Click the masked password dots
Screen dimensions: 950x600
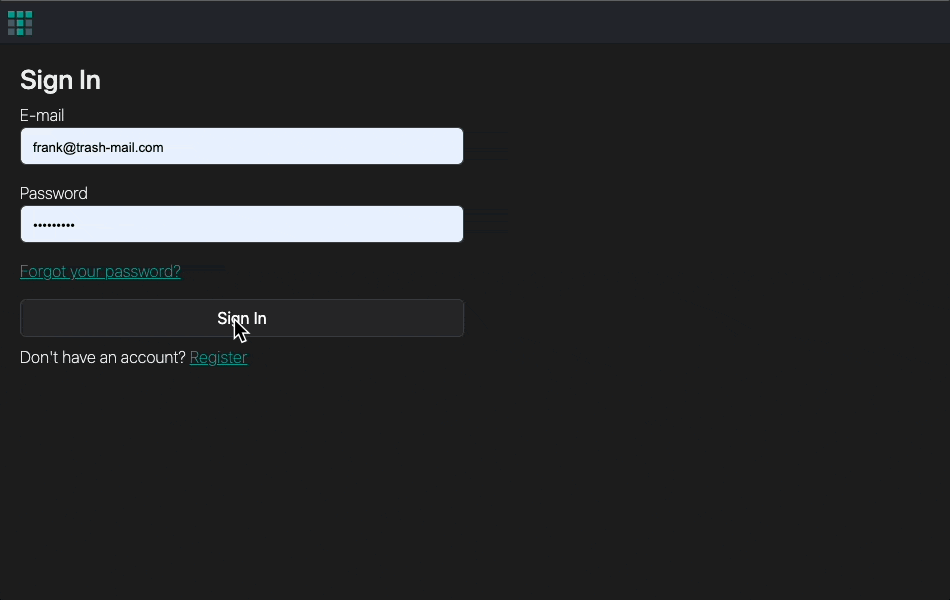54,225
